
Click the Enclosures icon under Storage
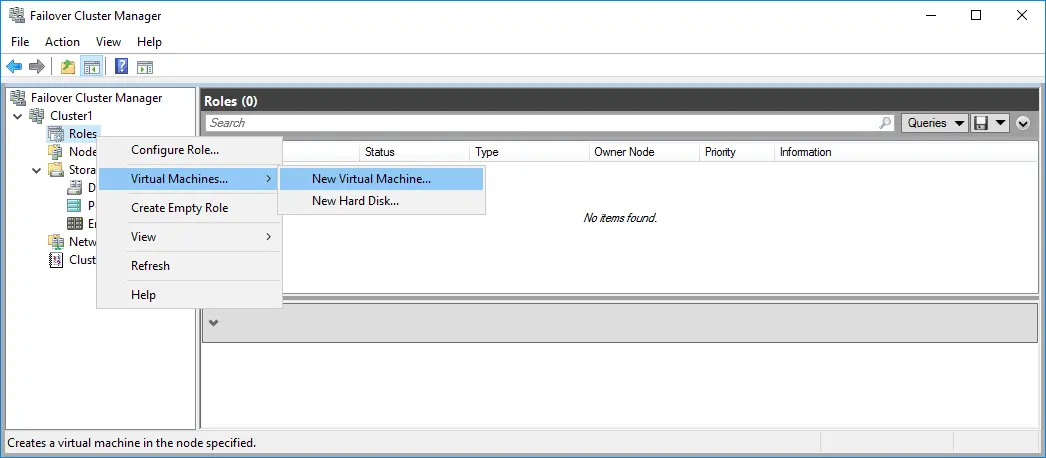[x=75, y=224]
